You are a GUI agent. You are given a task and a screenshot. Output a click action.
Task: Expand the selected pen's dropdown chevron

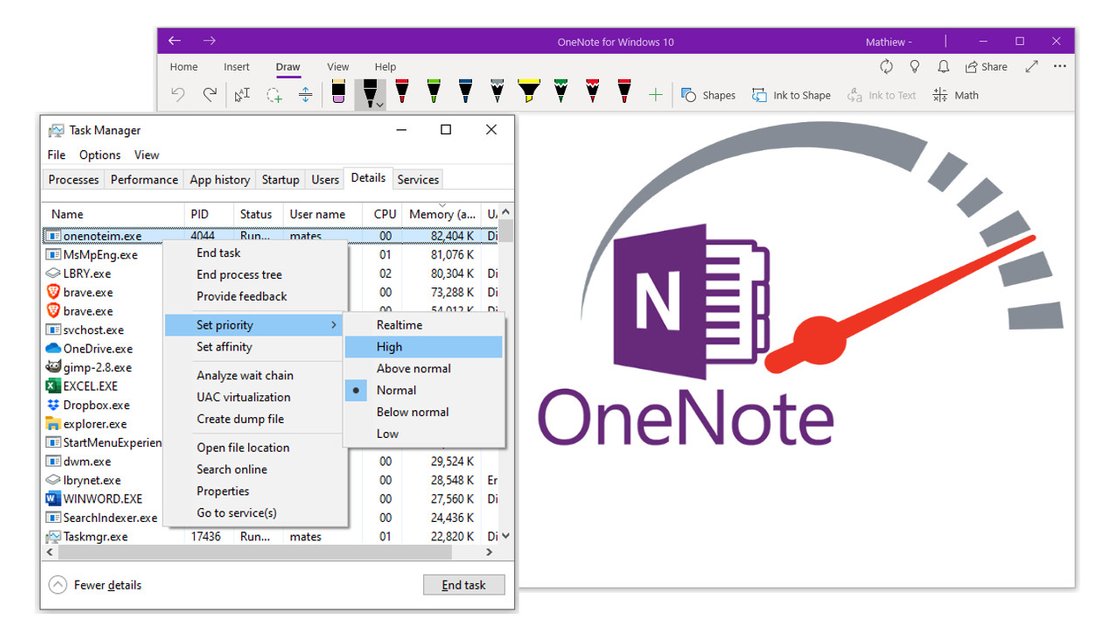tap(378, 103)
